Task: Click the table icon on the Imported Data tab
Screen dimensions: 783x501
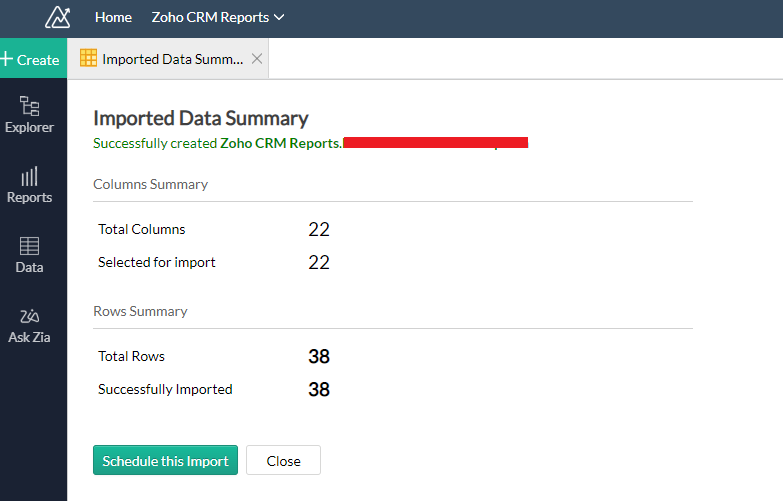Action: point(88,59)
